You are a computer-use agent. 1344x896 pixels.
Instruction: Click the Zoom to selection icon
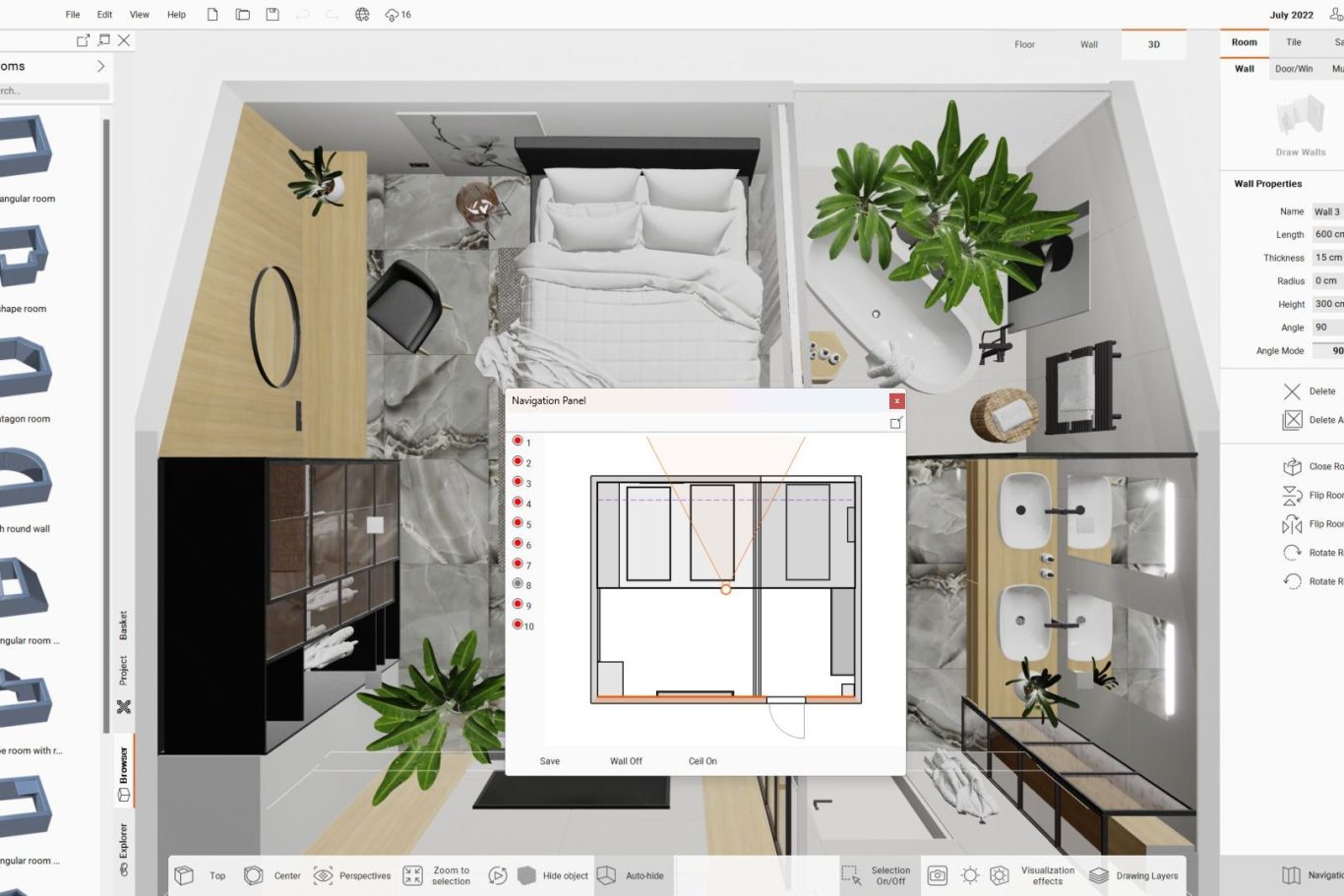tap(413, 875)
